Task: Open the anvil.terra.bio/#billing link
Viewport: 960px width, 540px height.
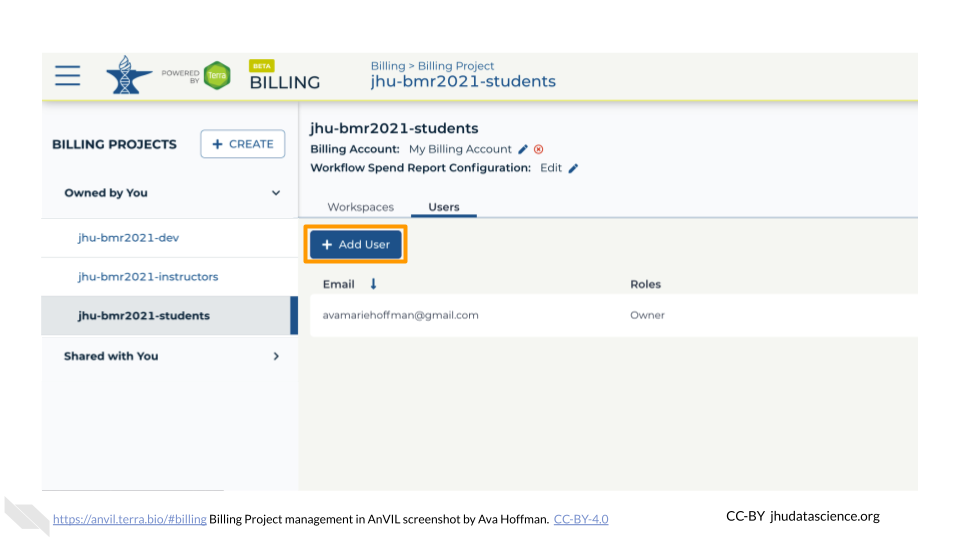Action: pyautogui.click(x=130, y=519)
